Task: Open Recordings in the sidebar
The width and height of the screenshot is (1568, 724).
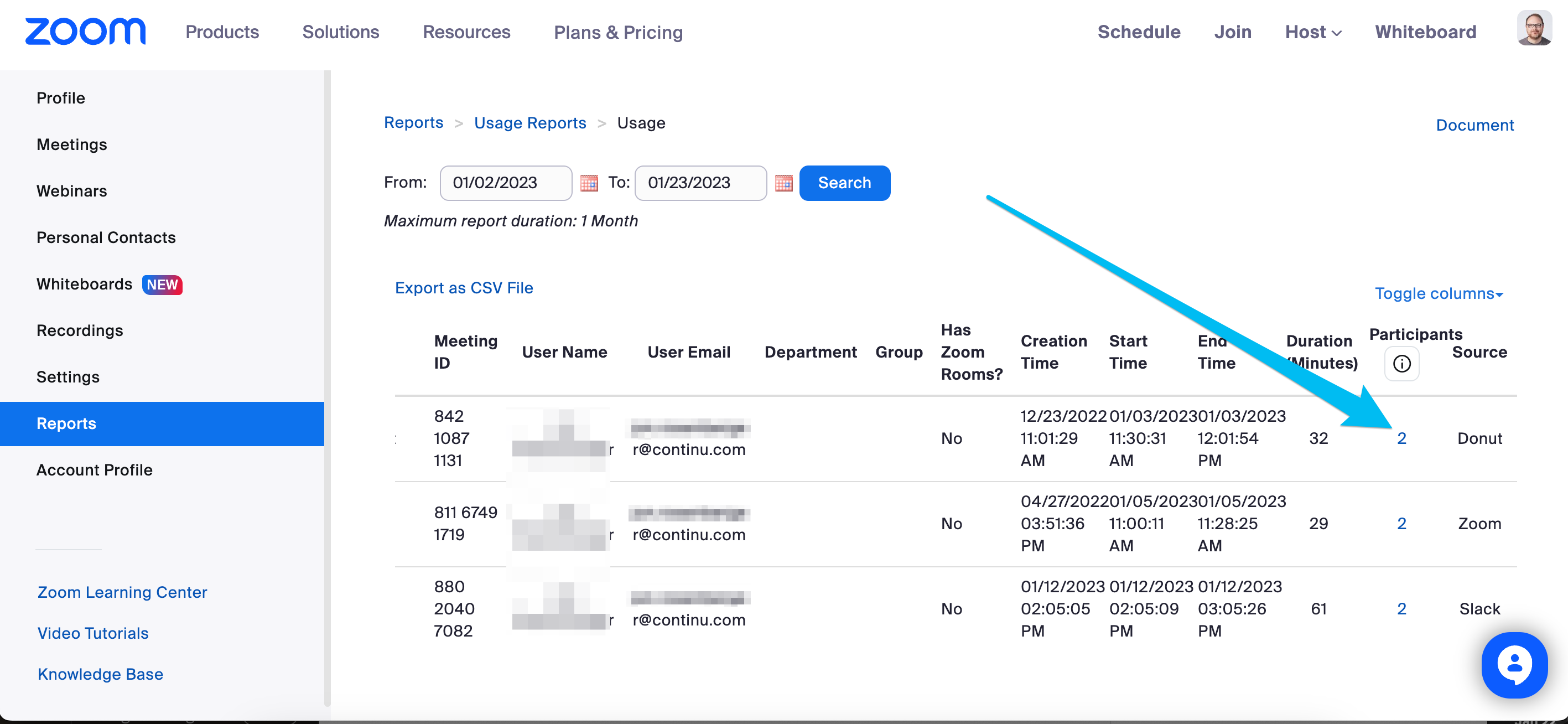Action: tap(80, 330)
